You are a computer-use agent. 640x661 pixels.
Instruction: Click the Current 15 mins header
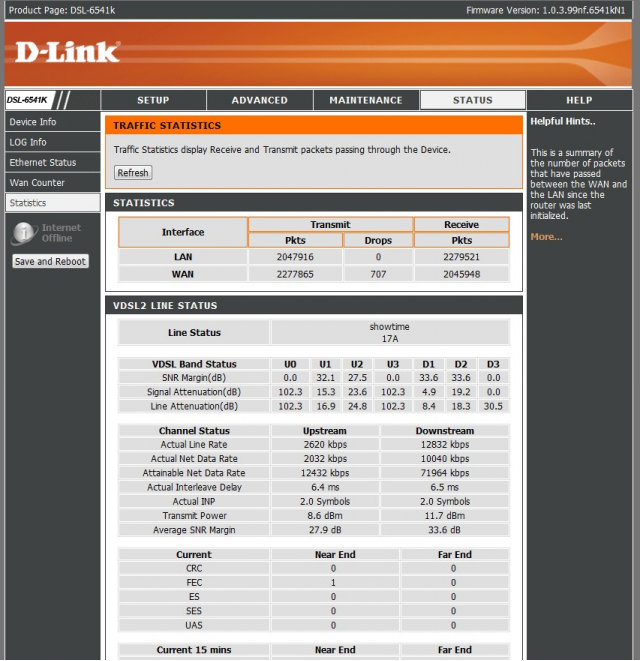(194, 650)
